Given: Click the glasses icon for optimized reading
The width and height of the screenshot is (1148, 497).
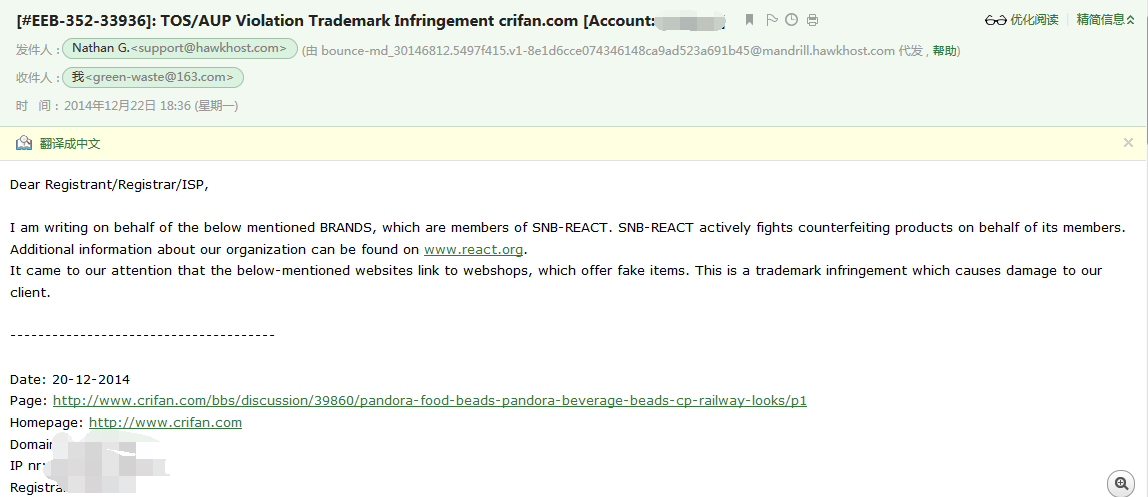Looking at the screenshot, I should click(x=995, y=20).
